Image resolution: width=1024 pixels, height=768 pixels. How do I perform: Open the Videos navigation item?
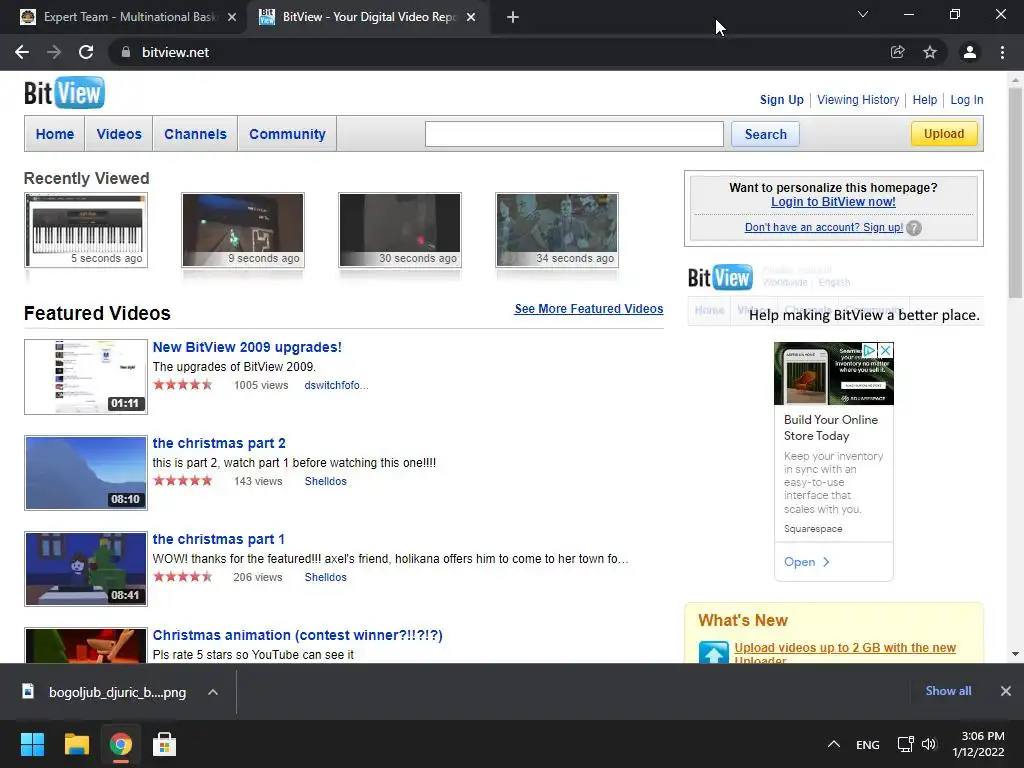pyautogui.click(x=119, y=134)
